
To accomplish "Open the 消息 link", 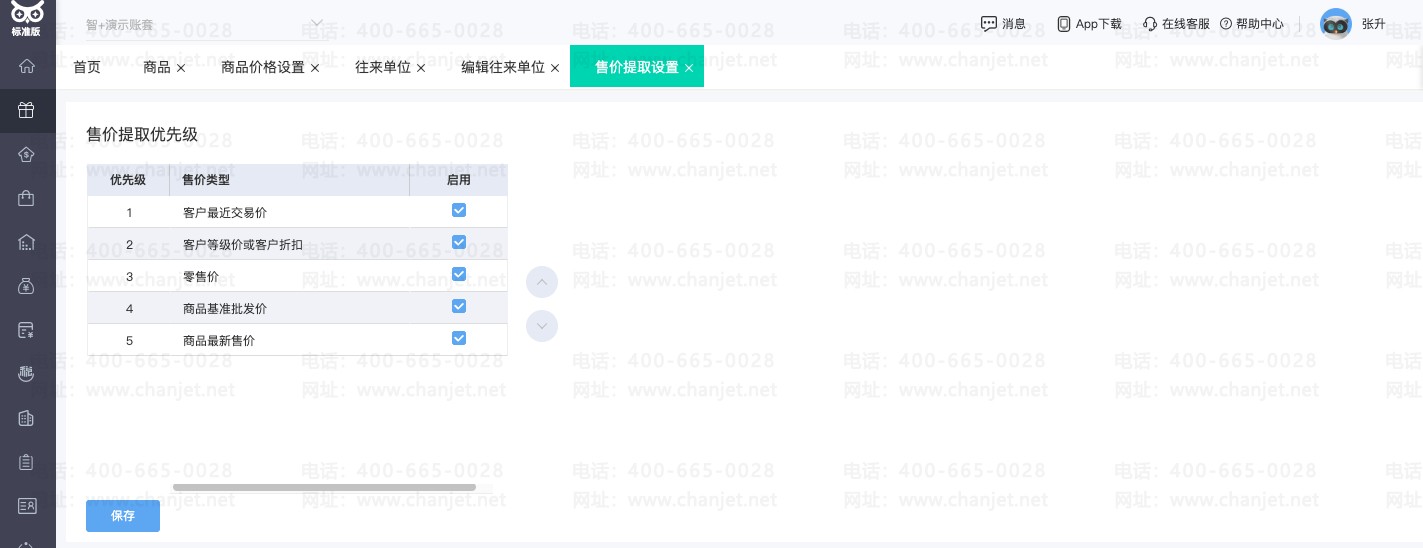I will [x=1014, y=23].
